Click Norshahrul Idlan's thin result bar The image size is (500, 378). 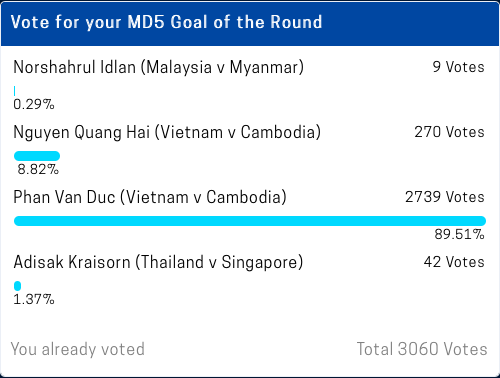(14, 91)
